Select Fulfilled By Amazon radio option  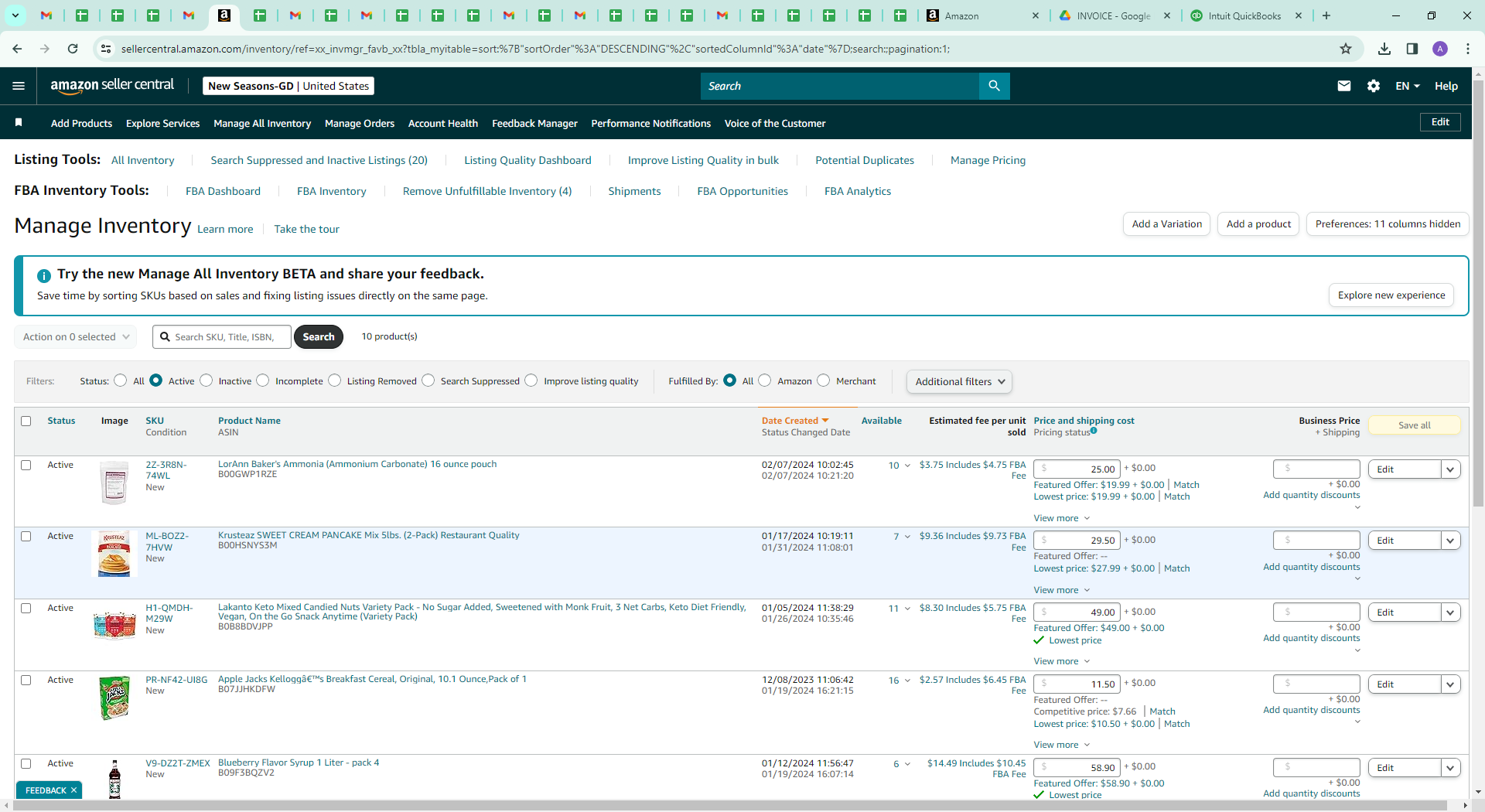point(765,380)
